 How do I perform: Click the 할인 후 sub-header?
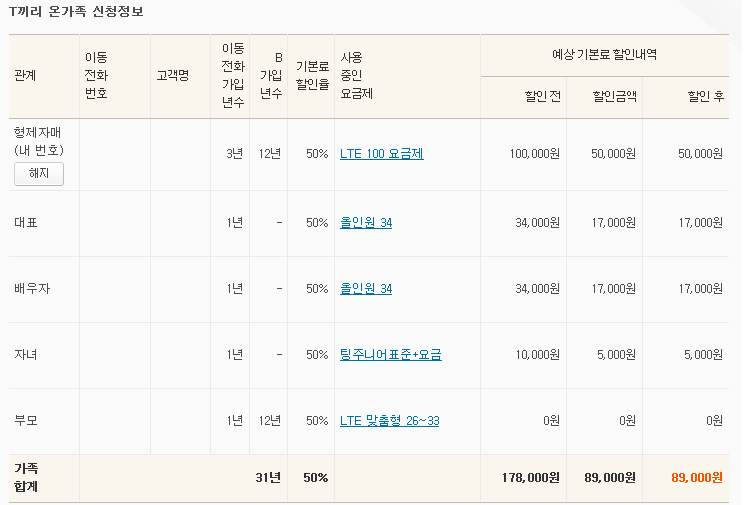[x=706, y=97]
